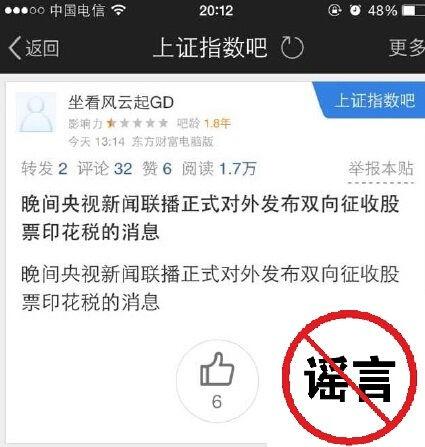
Task: Tap 赞 6 likes count
Action: click(157, 168)
